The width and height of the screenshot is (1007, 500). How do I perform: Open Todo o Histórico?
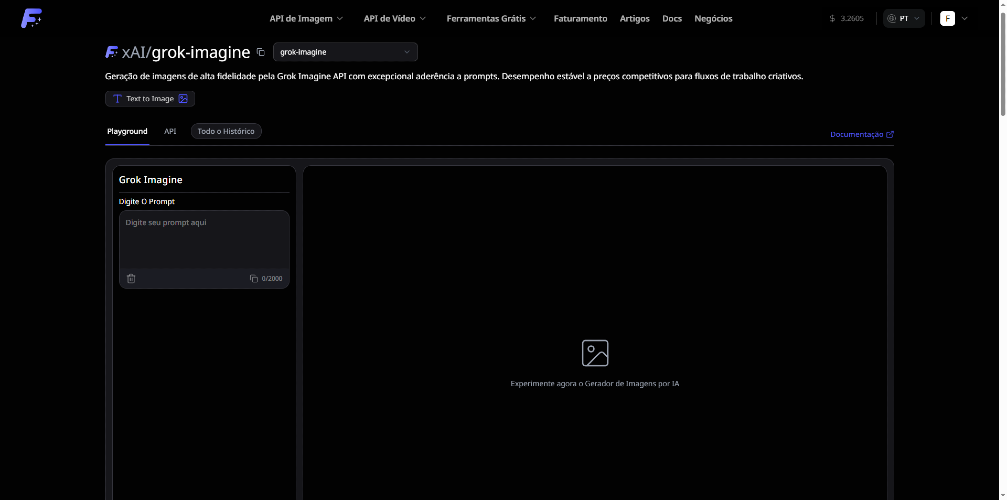click(x=226, y=131)
